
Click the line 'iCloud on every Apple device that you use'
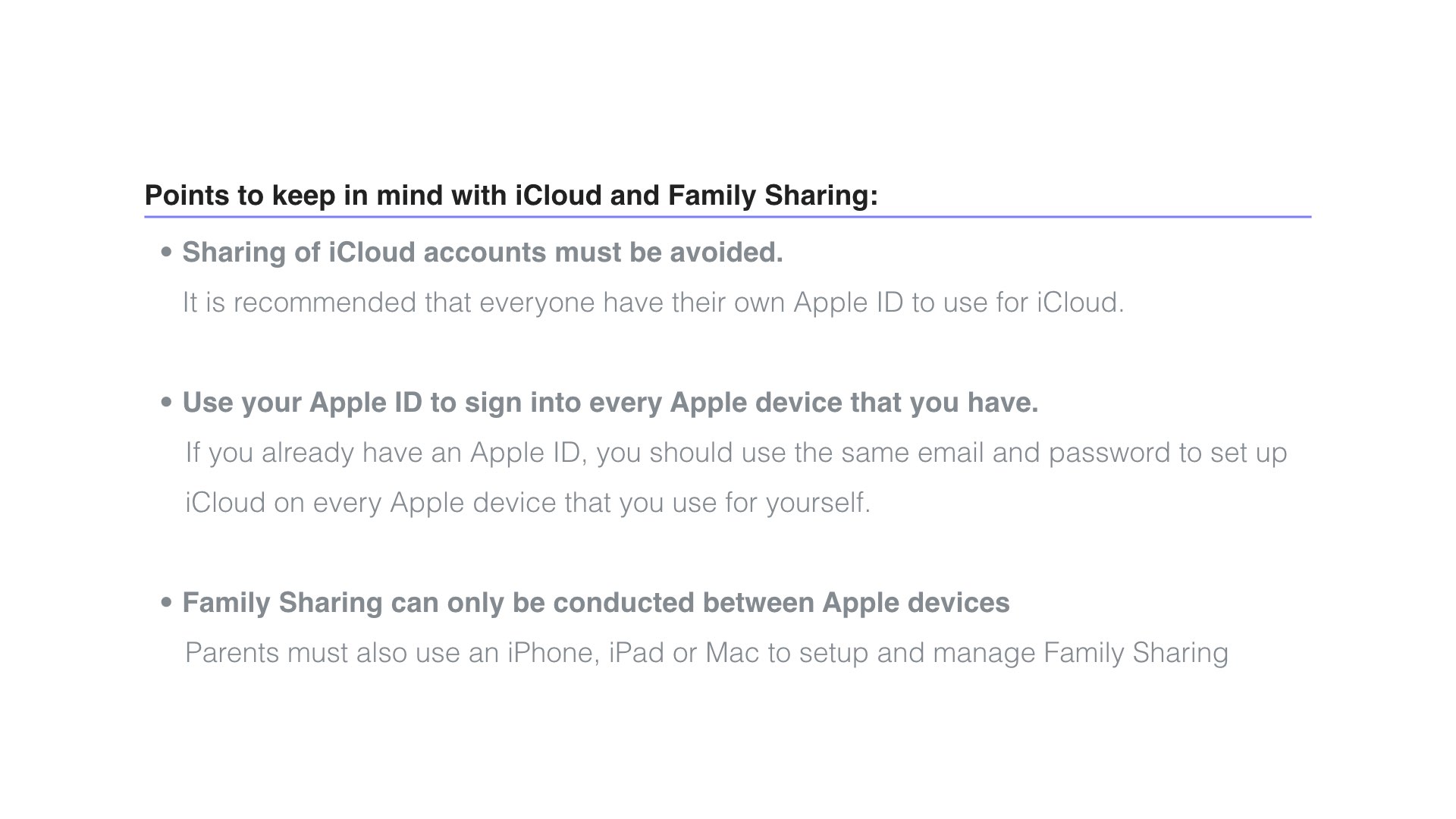pyautogui.click(x=528, y=503)
